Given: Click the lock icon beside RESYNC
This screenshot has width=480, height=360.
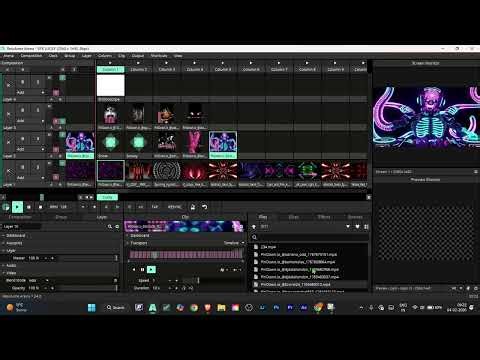Looking at the screenshot, I should tap(193, 207).
